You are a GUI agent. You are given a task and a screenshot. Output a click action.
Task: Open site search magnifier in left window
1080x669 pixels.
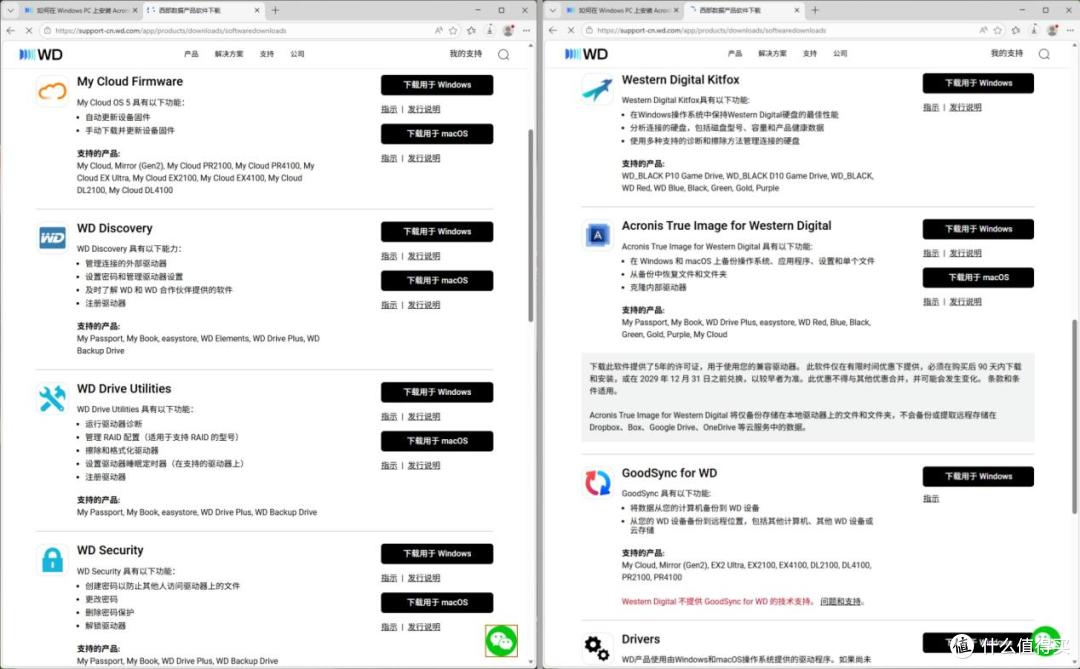coord(503,54)
